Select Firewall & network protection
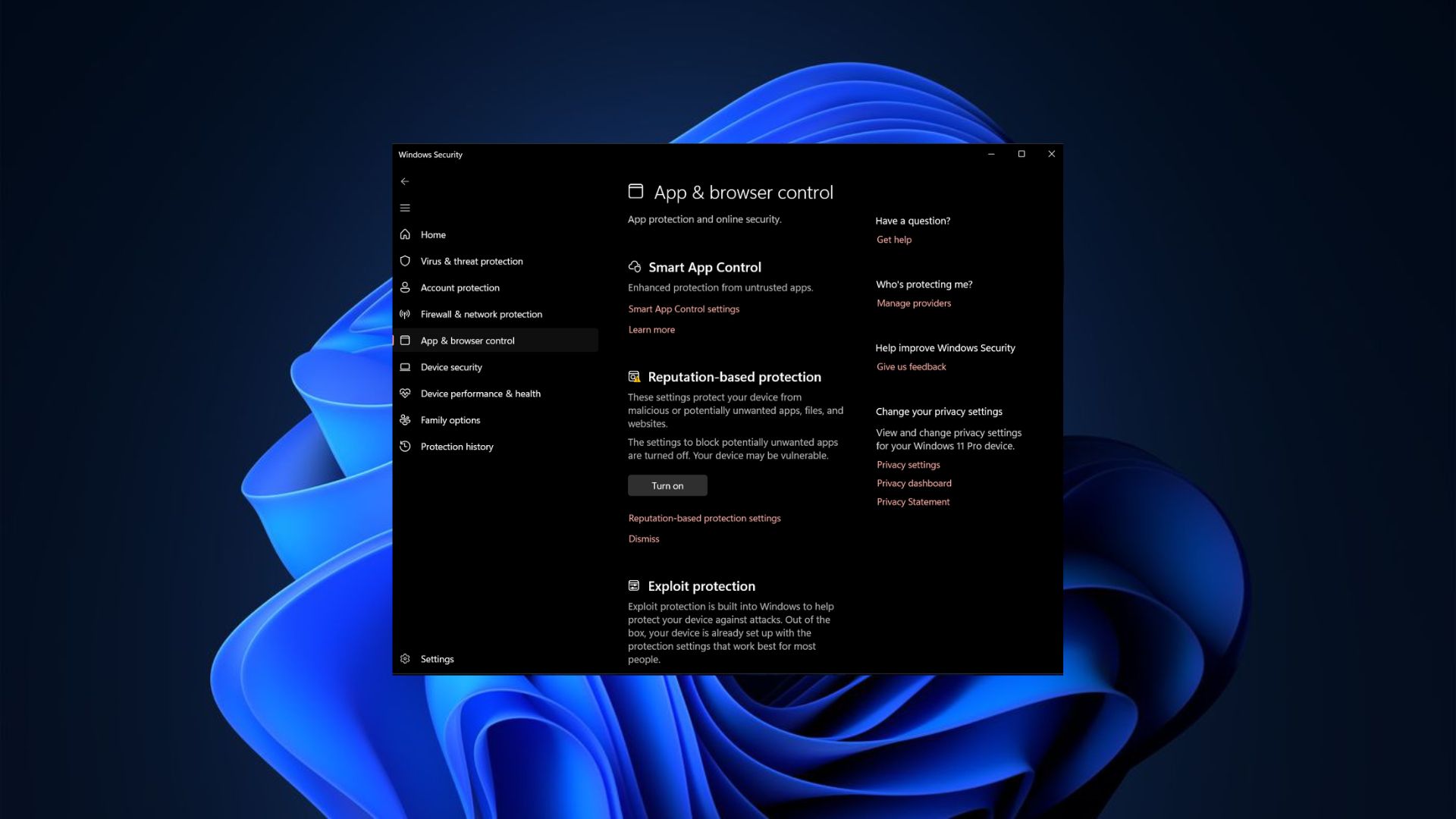The width and height of the screenshot is (1456, 819). 496,314
